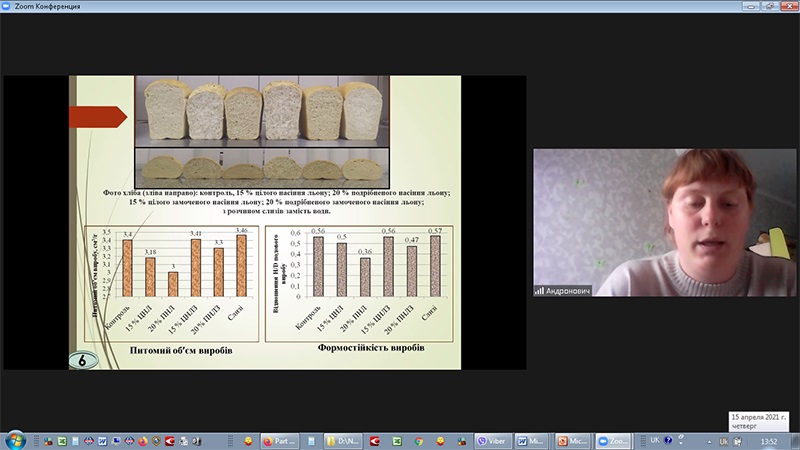Show hidden system tray icons

click(710, 442)
